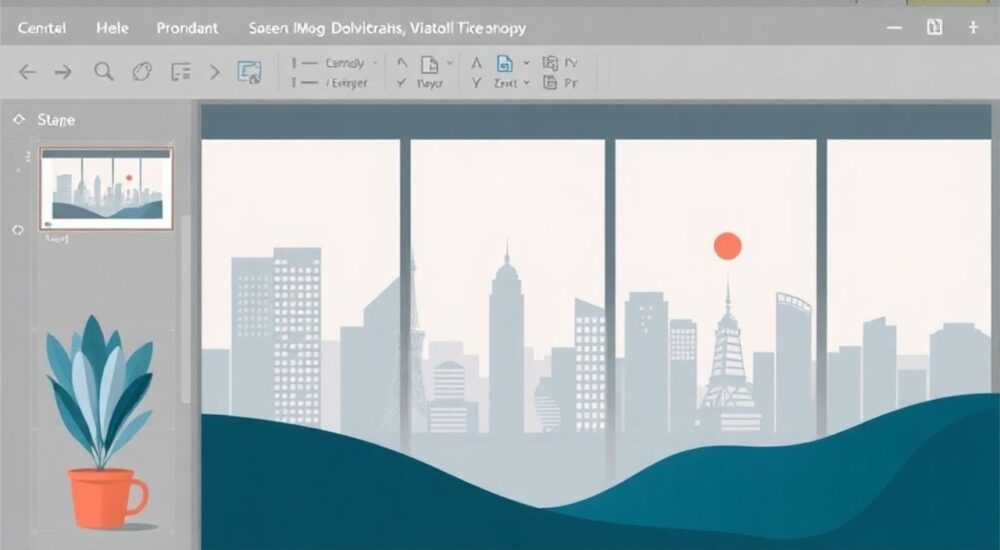Select the city skyline slide thumbnail
The image size is (1000, 550).
[x=106, y=188]
